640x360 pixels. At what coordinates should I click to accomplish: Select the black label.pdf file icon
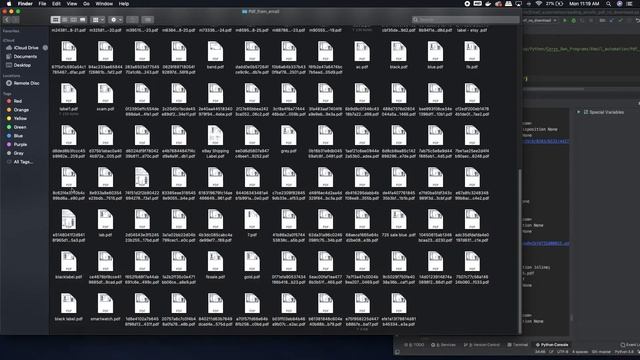[69, 303]
